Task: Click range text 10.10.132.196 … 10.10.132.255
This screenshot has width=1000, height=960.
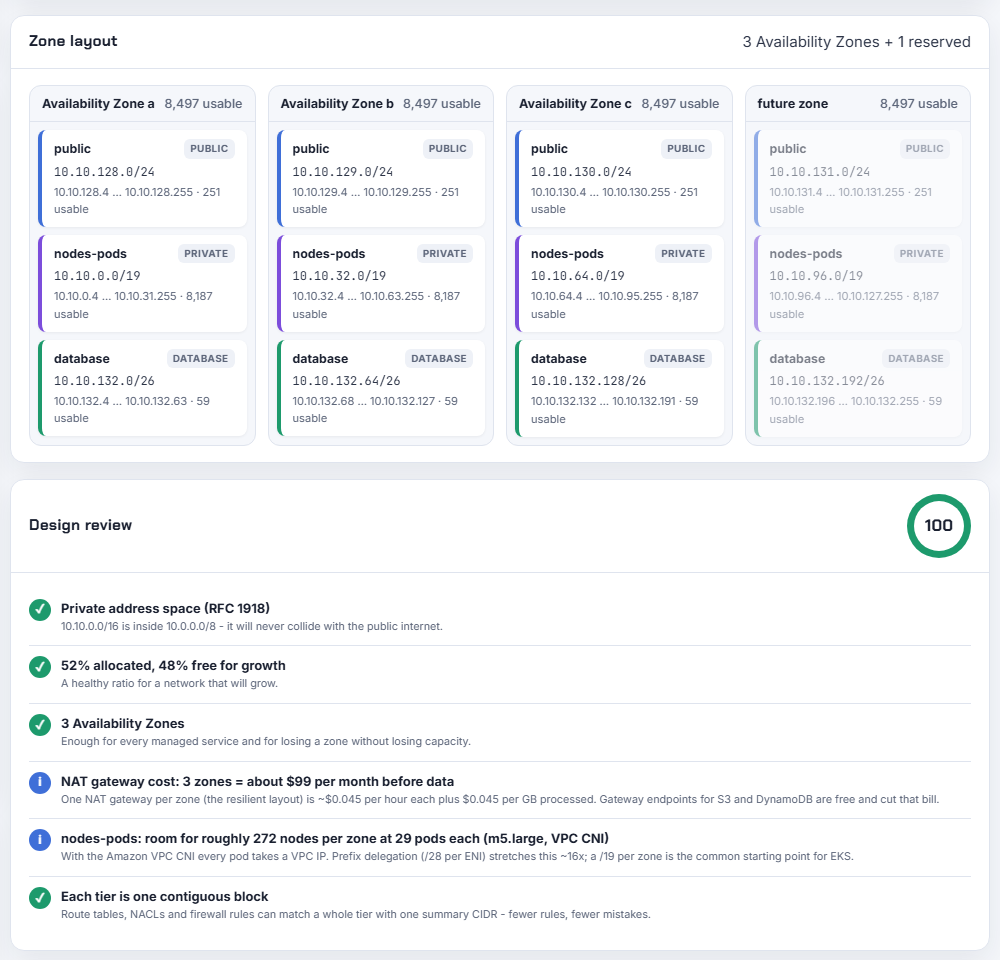Action: click(844, 401)
